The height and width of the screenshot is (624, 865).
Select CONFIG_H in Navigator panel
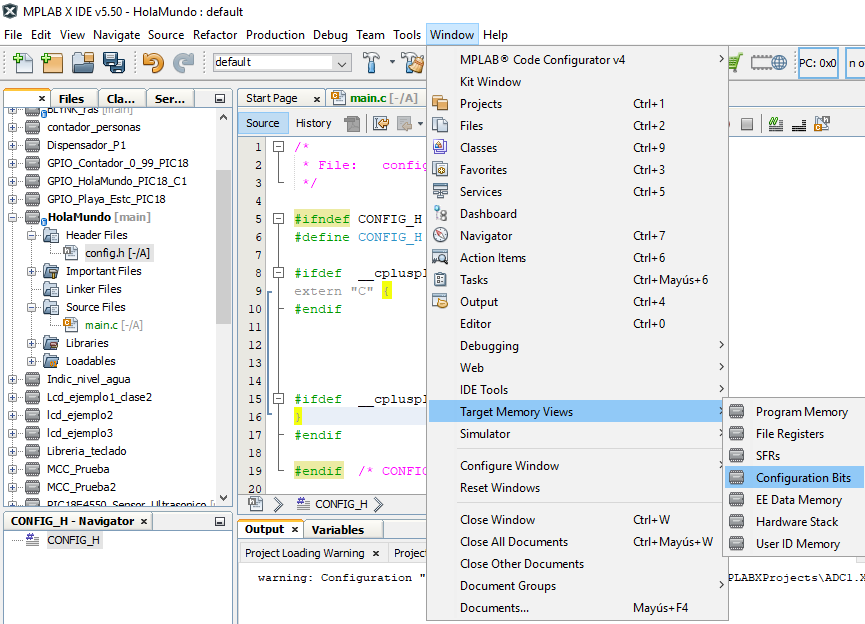(x=73, y=540)
